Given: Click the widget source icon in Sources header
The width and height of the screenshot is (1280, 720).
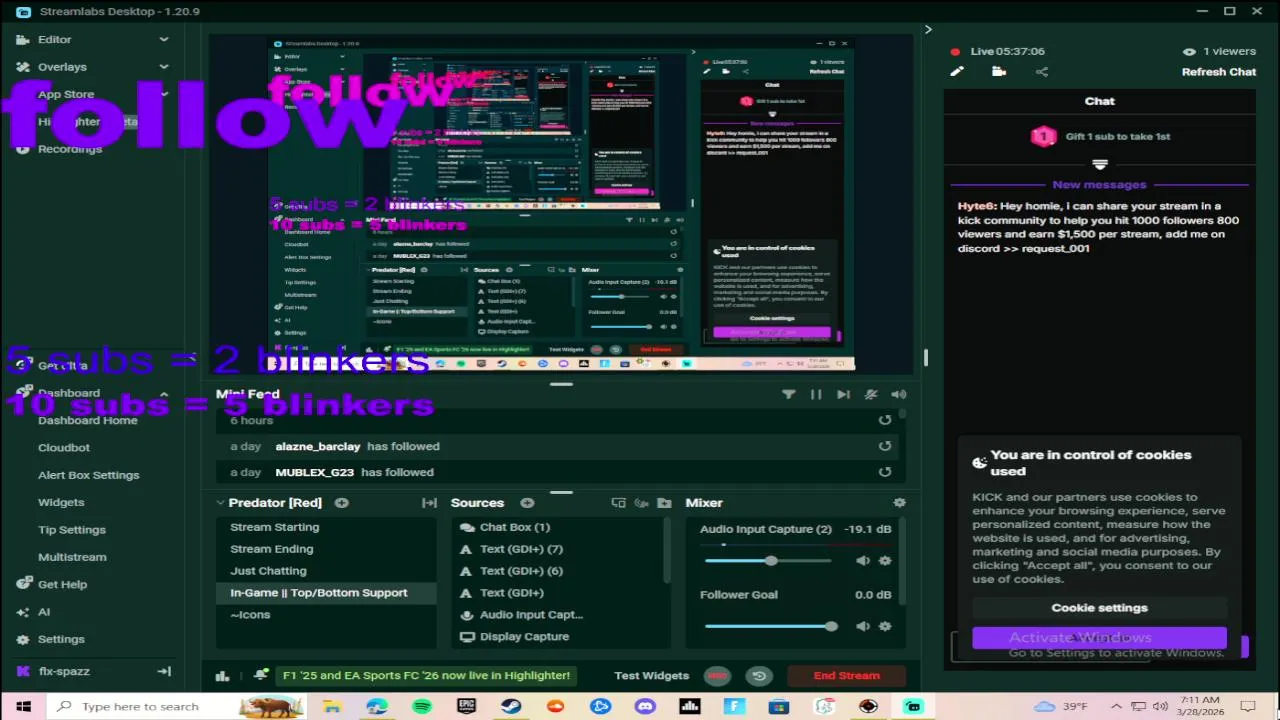Looking at the screenshot, I should point(618,503).
